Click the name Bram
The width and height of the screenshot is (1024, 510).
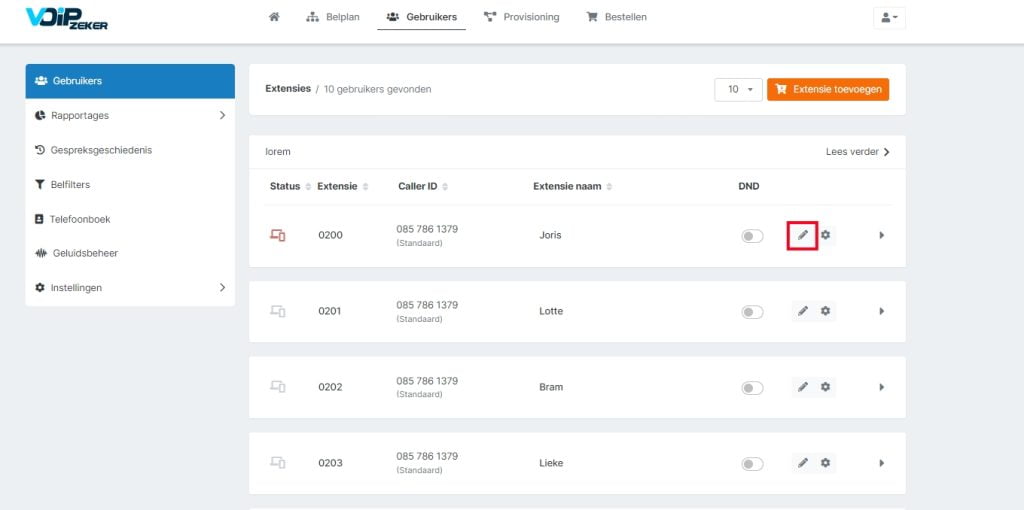551,387
